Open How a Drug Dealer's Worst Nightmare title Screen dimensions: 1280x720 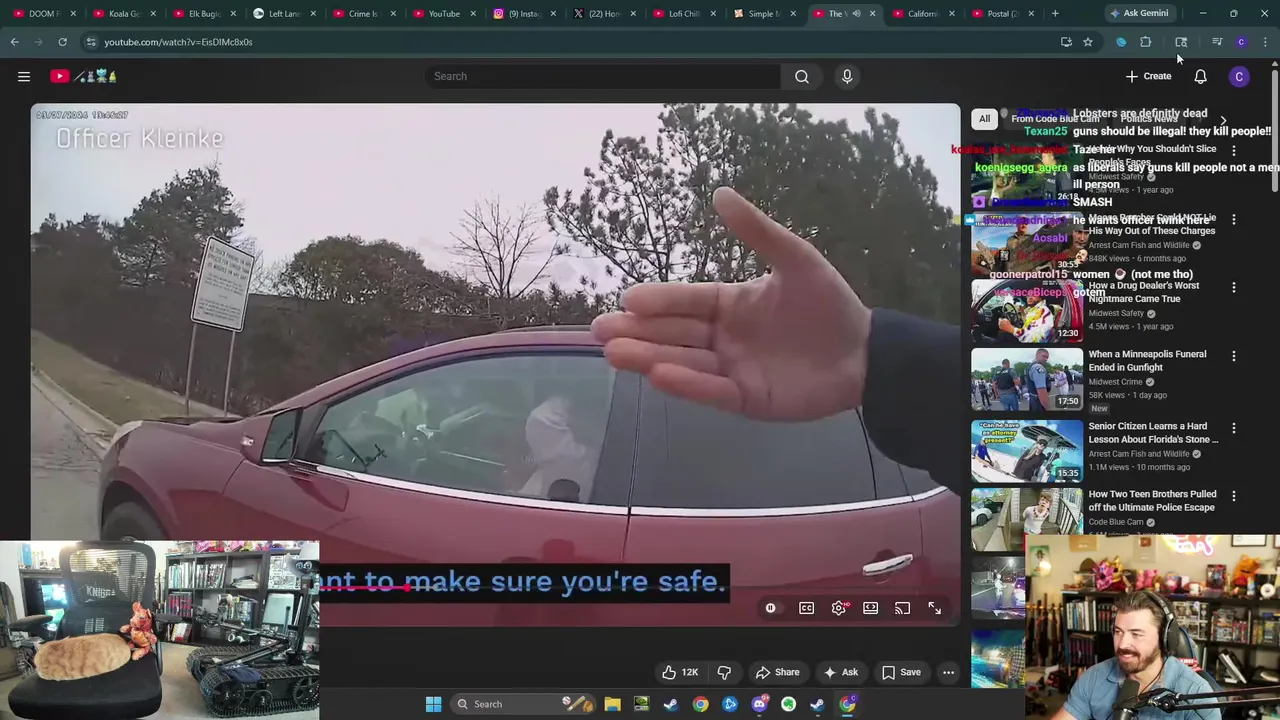(1143, 292)
